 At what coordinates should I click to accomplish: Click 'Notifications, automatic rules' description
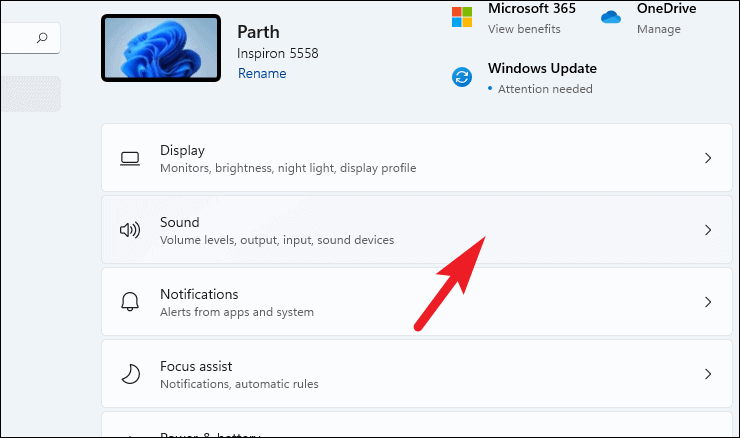pyautogui.click(x=239, y=384)
